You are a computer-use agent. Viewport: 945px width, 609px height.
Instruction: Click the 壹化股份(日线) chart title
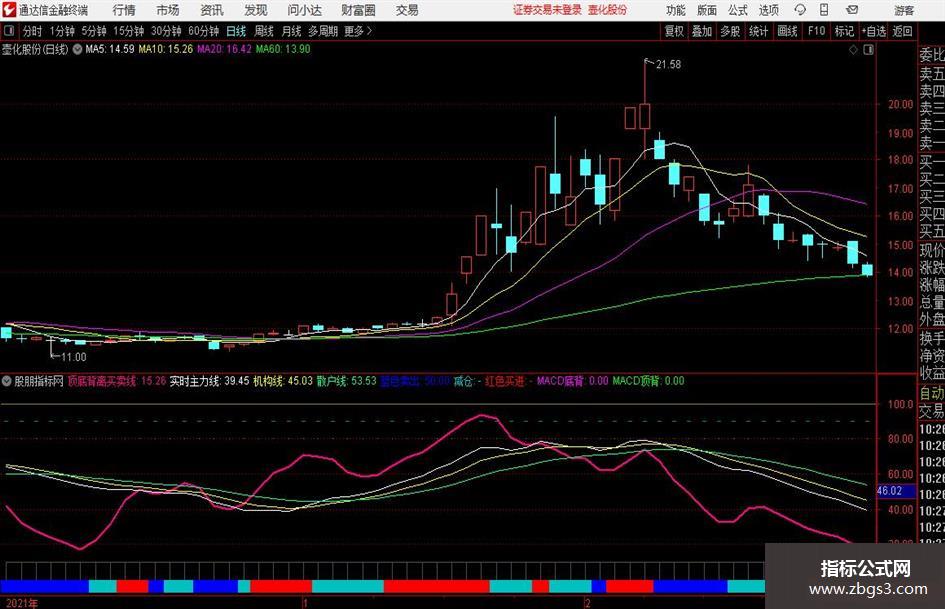pos(34,49)
